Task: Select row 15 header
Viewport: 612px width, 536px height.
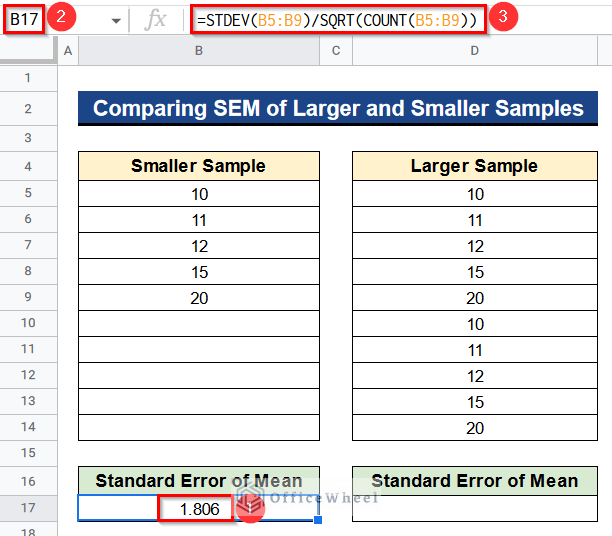Action: (28, 453)
